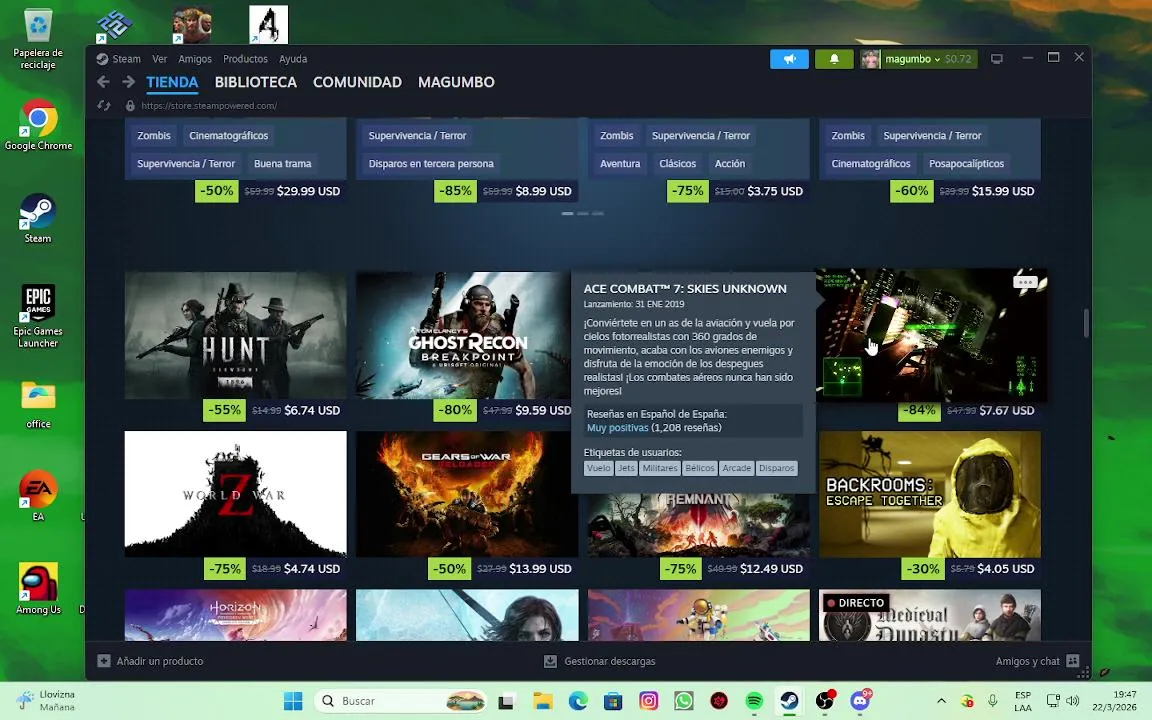1152x720 pixels.
Task: Click the Vuelo user tag in tooltip
Action: click(599, 468)
